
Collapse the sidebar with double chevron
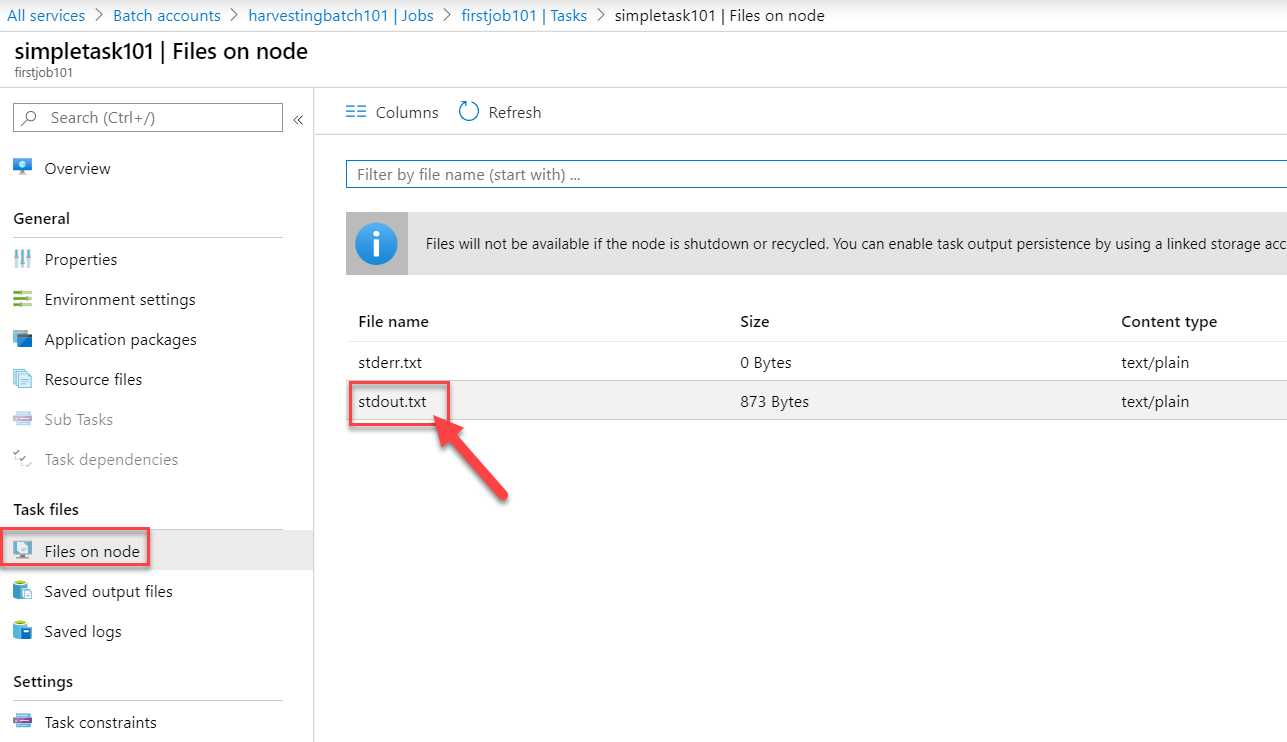298,120
